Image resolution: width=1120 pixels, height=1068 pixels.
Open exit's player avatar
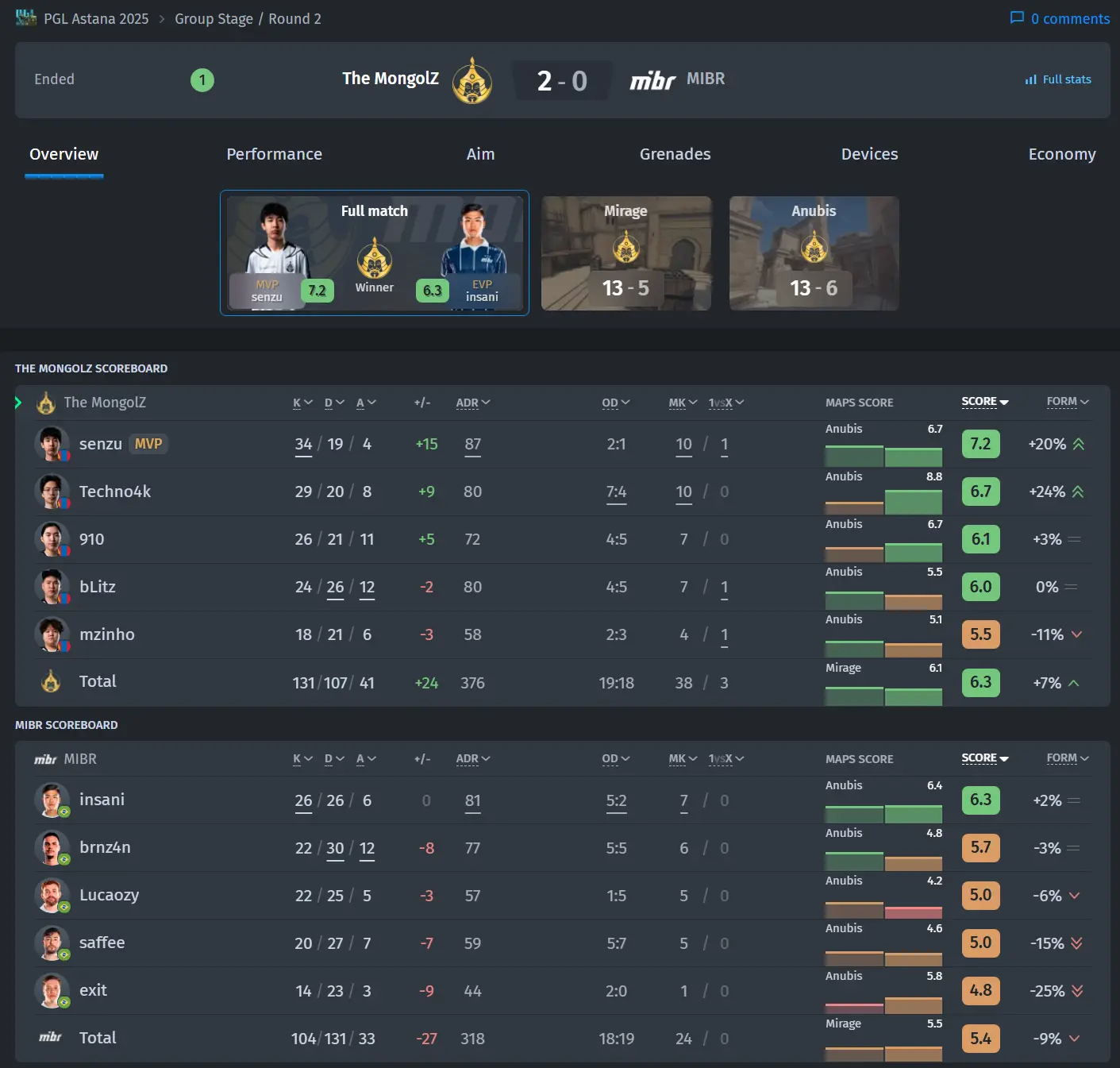click(52, 991)
